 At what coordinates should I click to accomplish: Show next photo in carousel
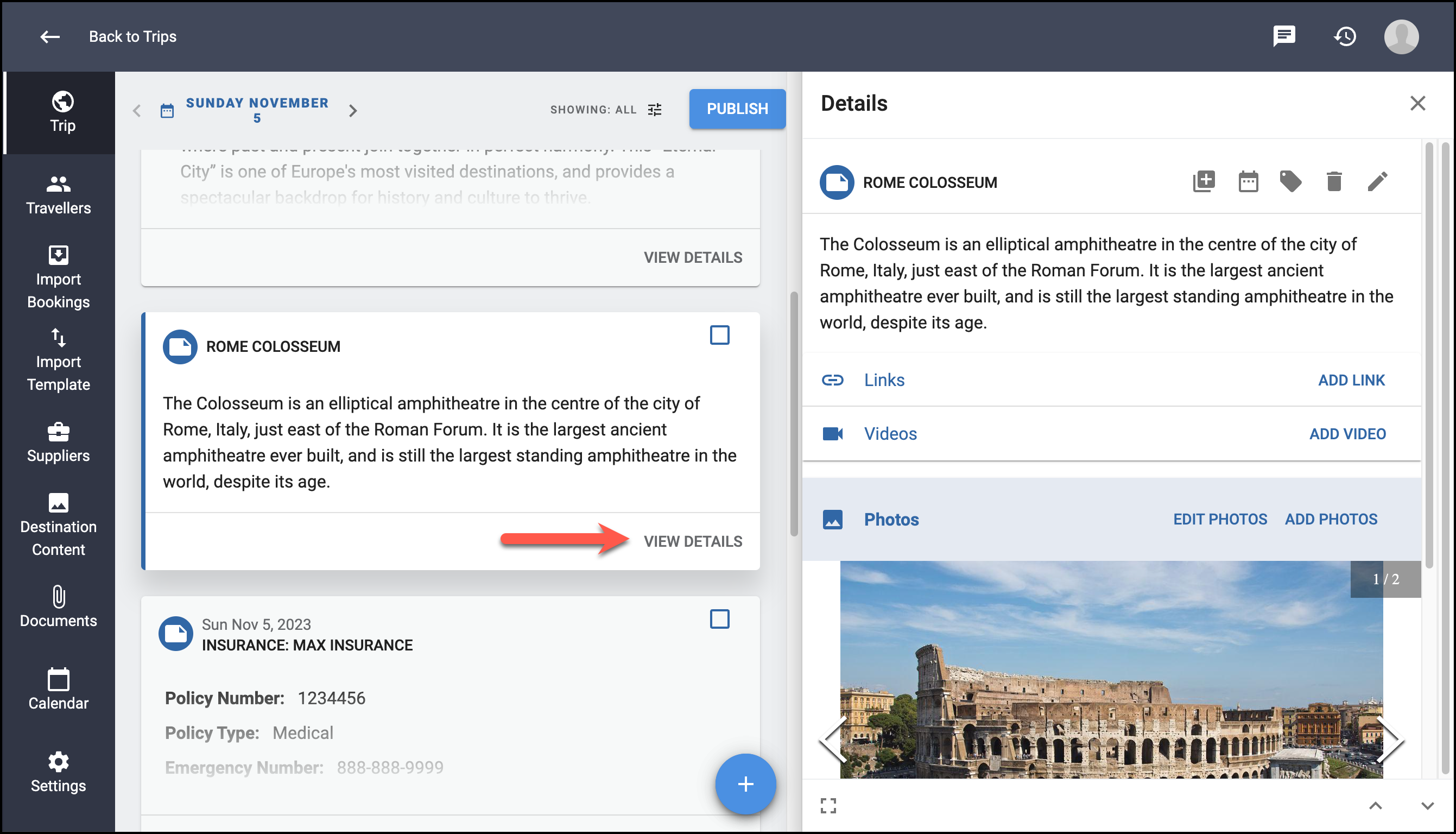pyautogui.click(x=1391, y=740)
